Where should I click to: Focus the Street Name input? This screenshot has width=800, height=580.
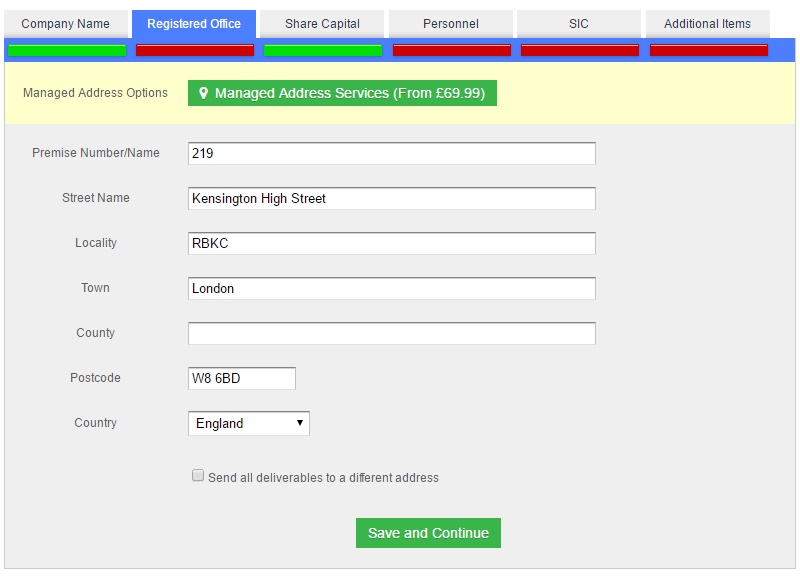(x=391, y=198)
